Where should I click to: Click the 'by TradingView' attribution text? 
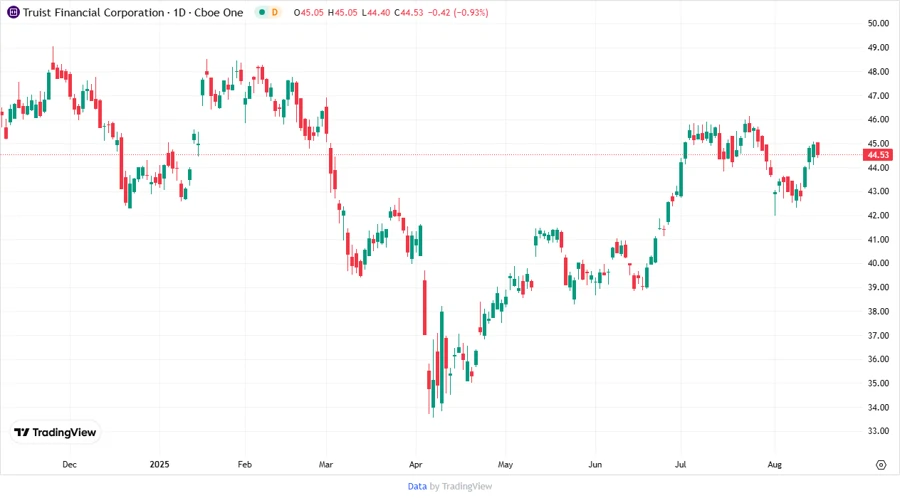[461, 486]
